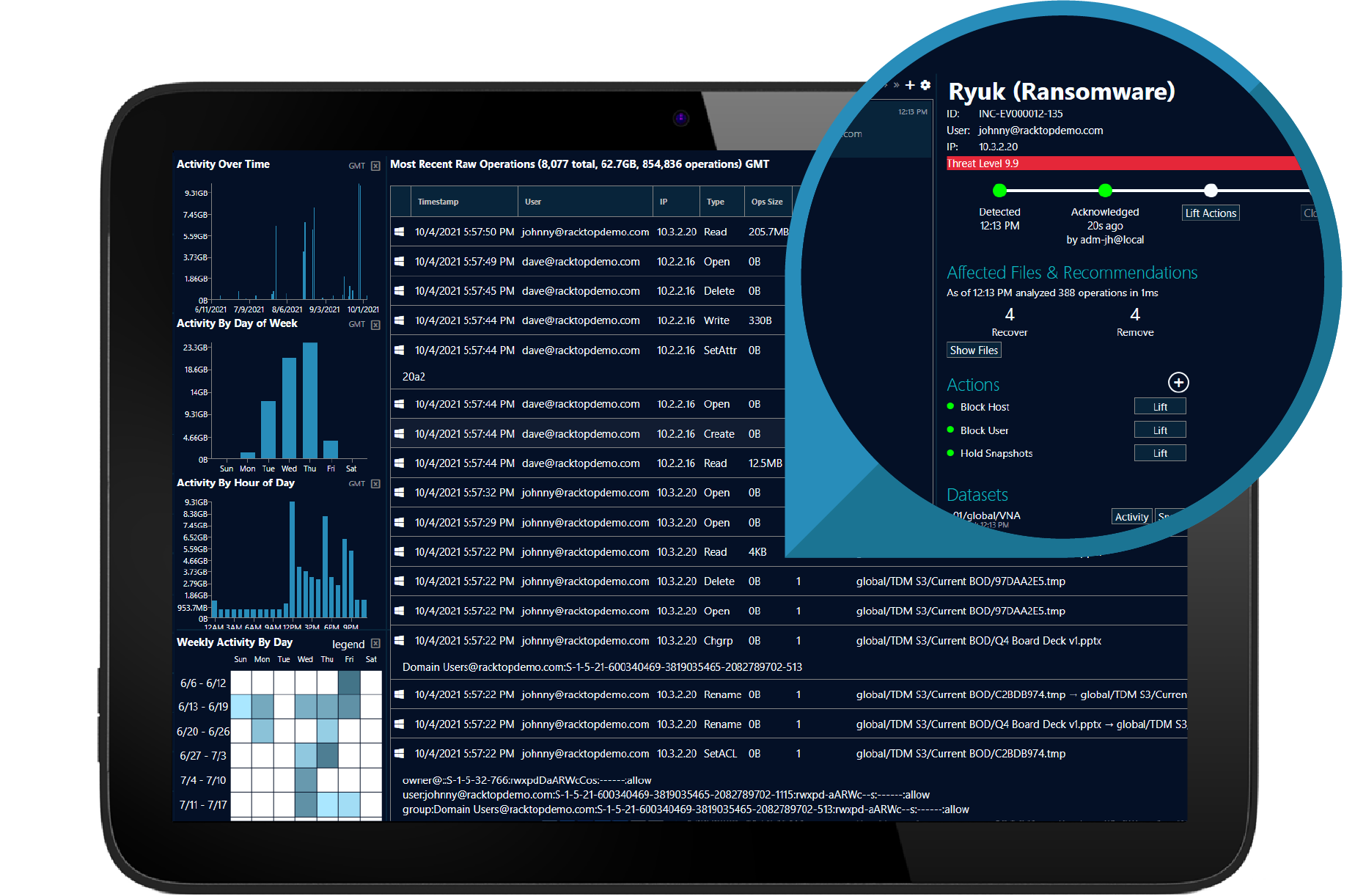The width and height of the screenshot is (1355, 896).
Task: Click the 6/13 - 6/19 Sunday heatmap cell
Action: click(x=241, y=707)
